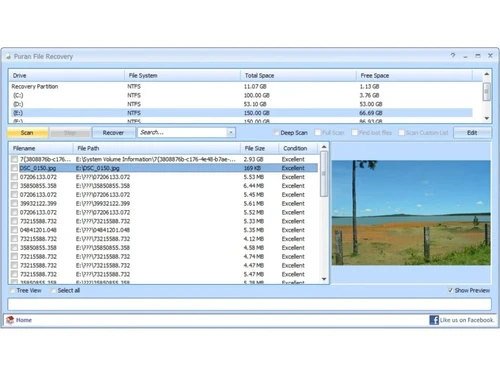Select the 04841201.048 file row
This screenshot has height=375, width=500.
164,230
